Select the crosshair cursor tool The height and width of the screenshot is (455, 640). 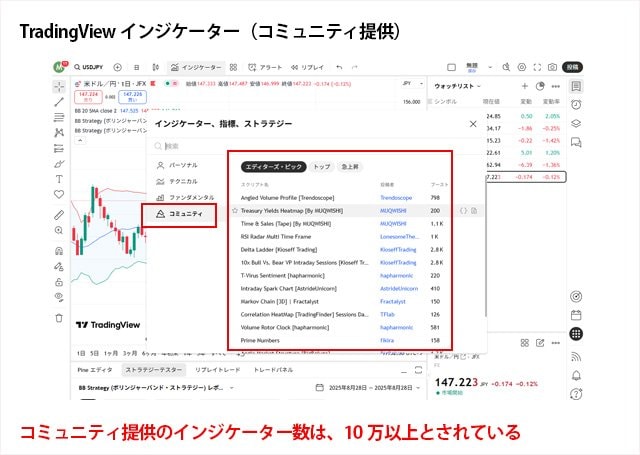pos(59,86)
